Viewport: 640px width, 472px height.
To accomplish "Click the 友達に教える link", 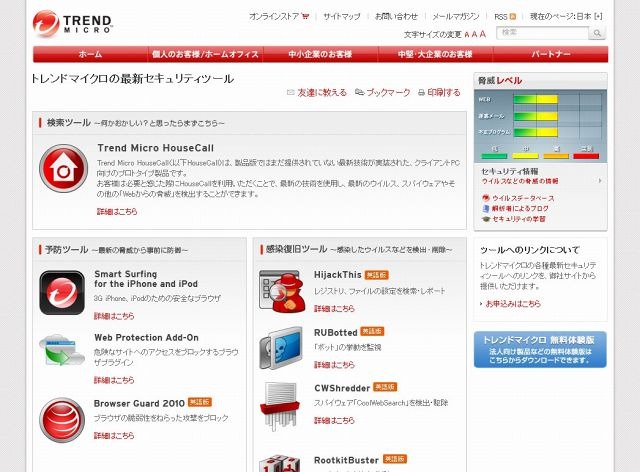I will point(322,93).
